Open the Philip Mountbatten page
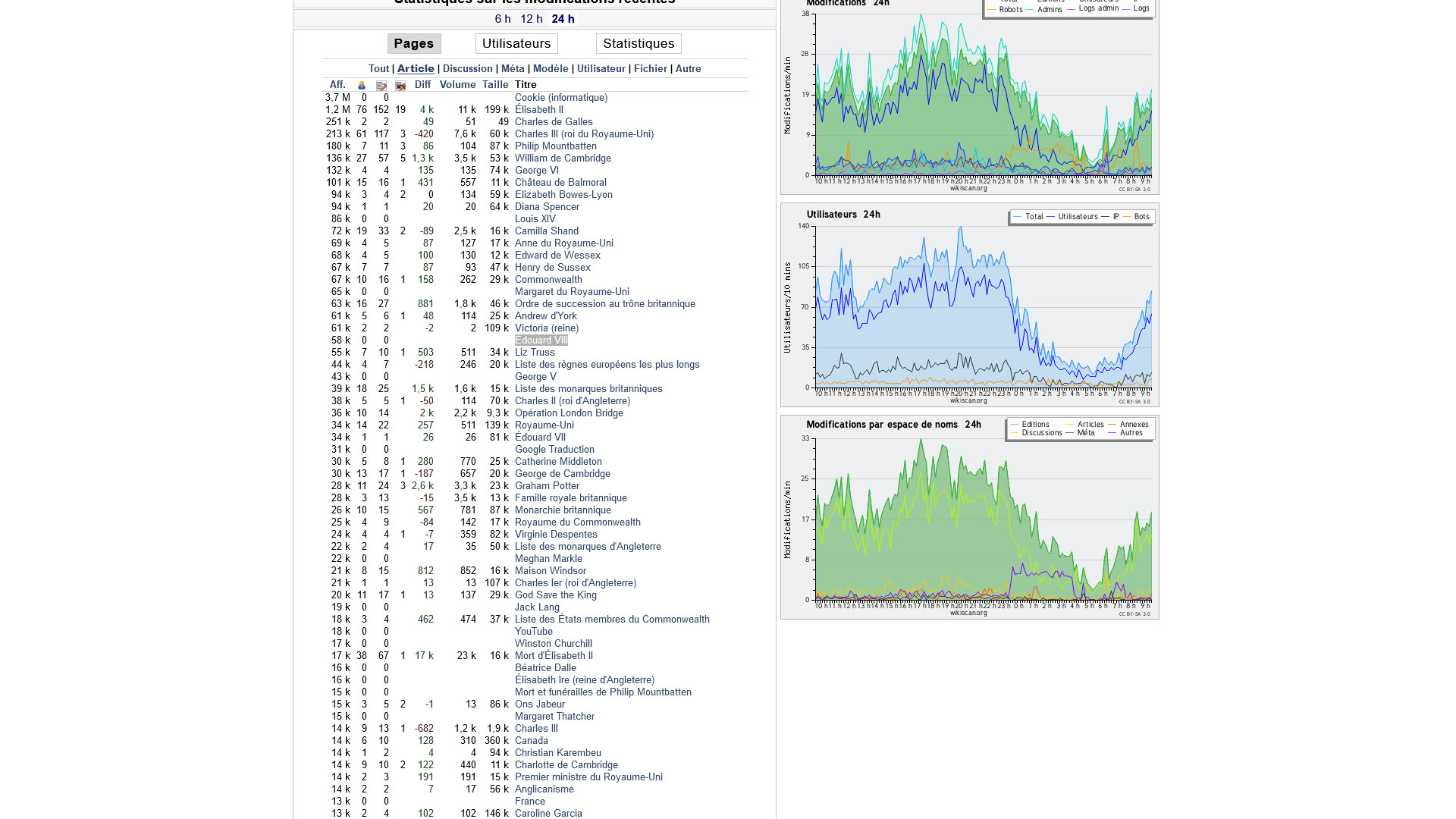The height and width of the screenshot is (819, 1456). tap(556, 146)
